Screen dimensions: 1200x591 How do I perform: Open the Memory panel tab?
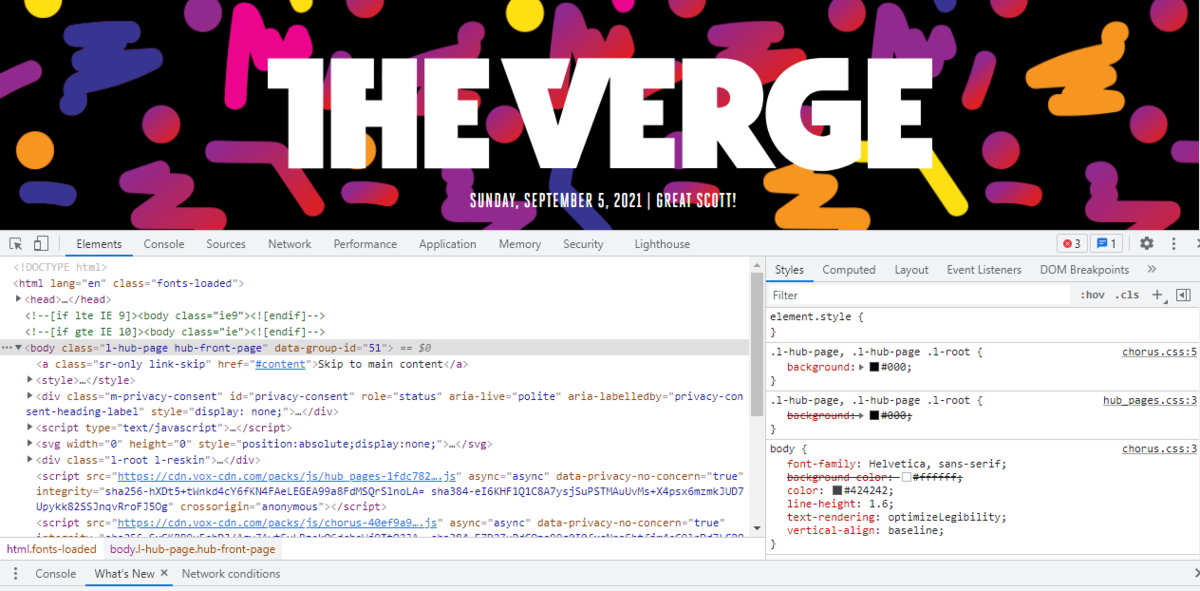click(520, 244)
